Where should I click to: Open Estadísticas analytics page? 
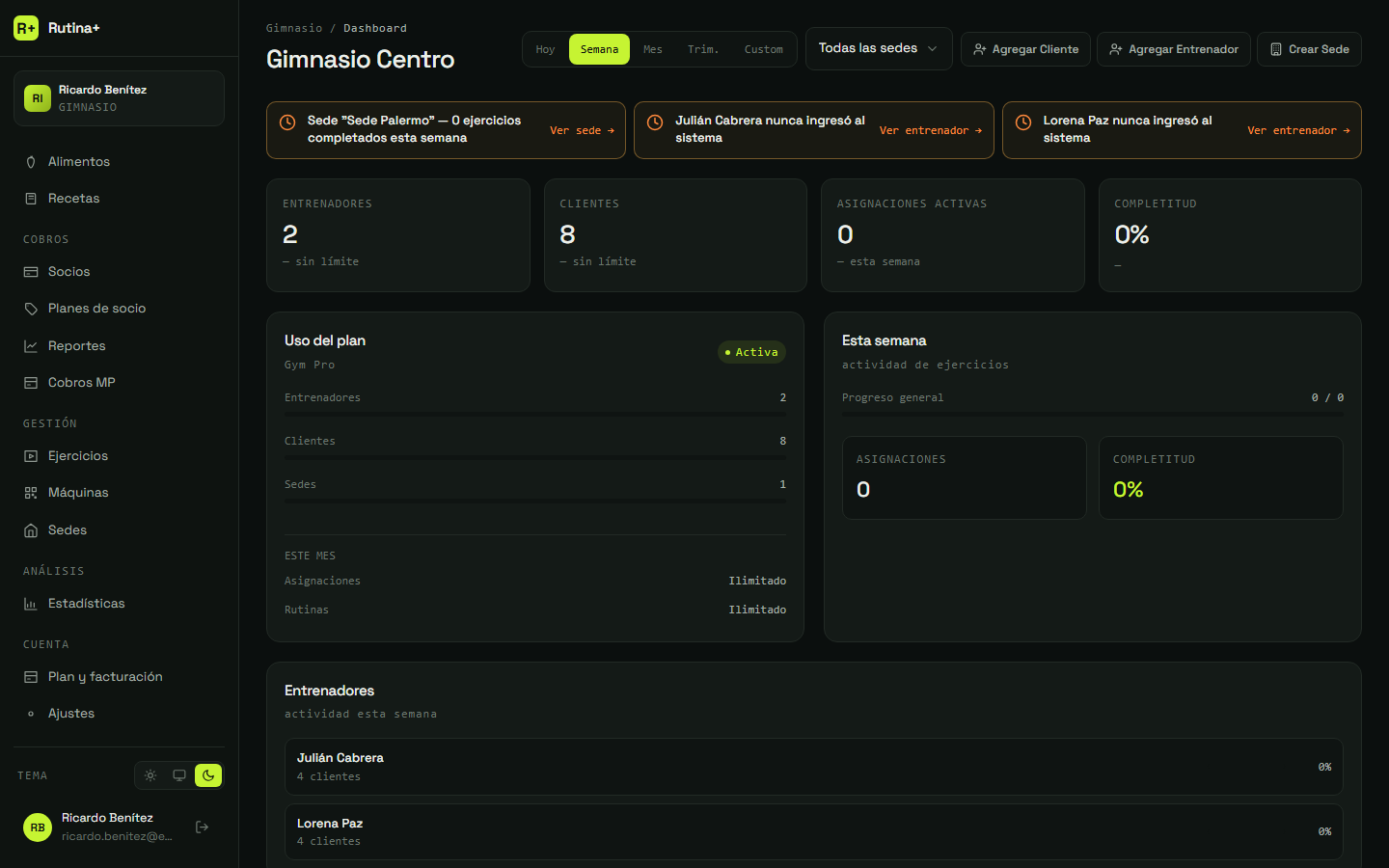119,604
